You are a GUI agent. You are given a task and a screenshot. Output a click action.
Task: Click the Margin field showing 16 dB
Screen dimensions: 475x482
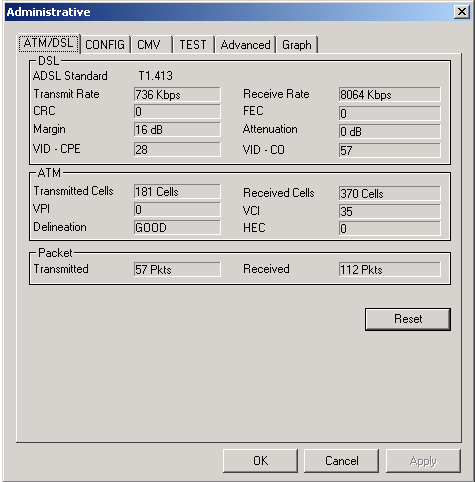(177, 129)
